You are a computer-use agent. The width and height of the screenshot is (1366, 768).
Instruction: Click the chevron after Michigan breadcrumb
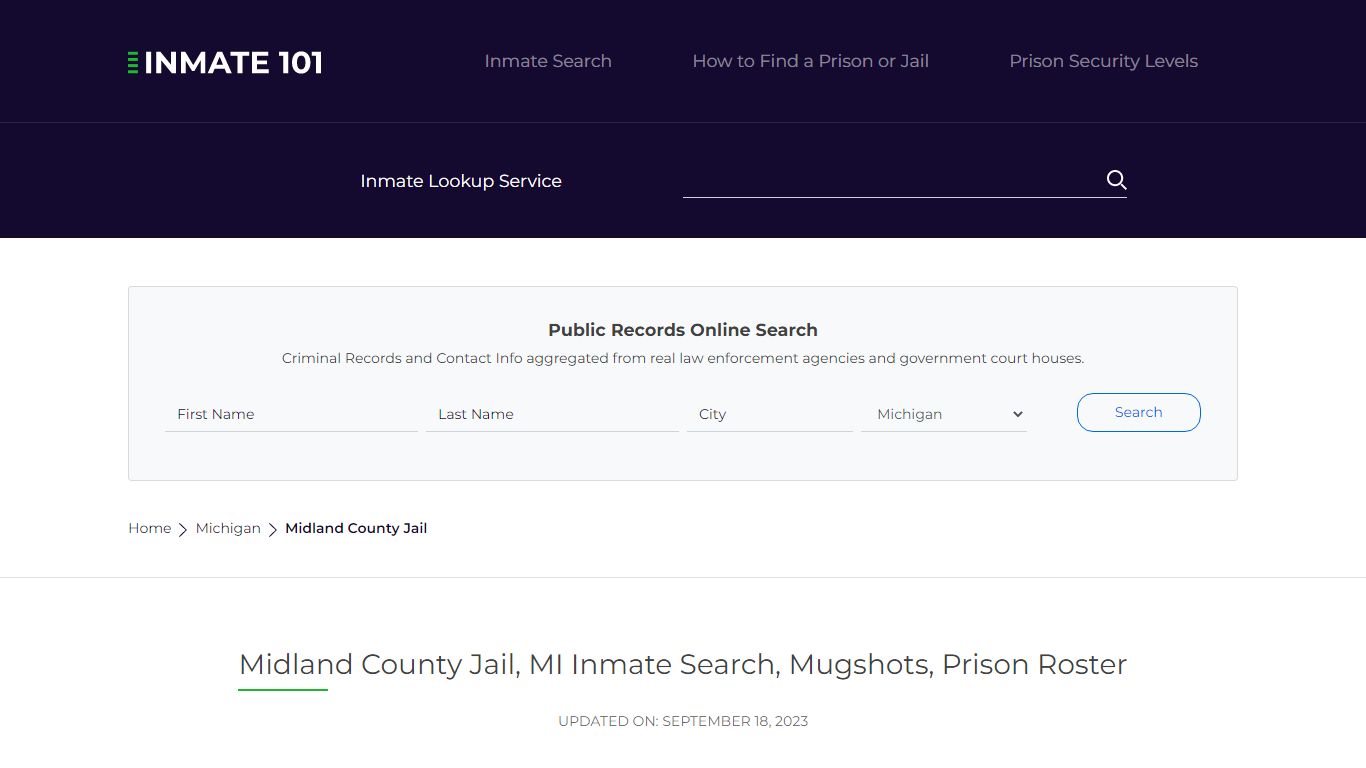273,529
